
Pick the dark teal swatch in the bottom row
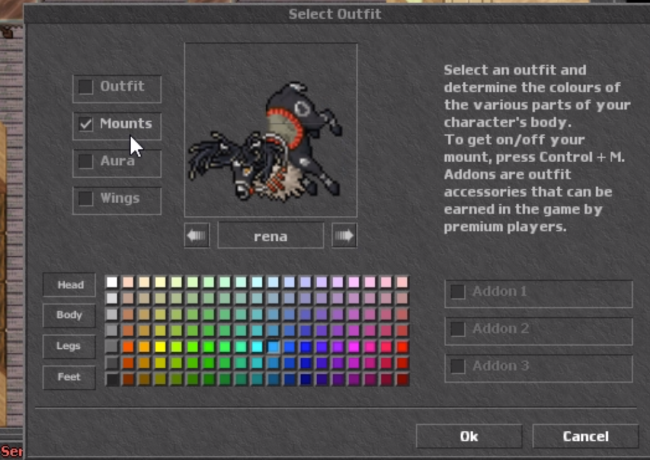257,379
